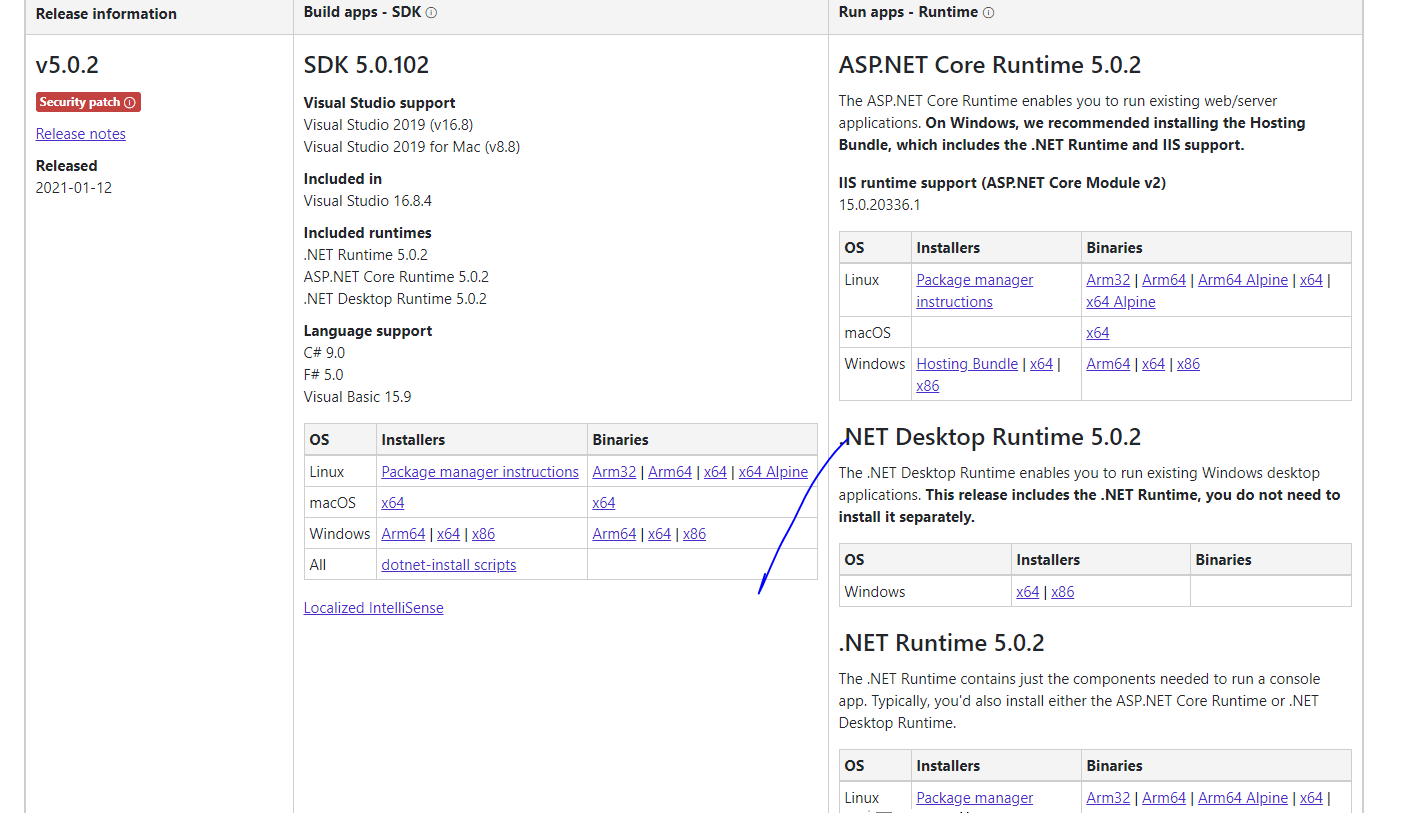Click the Security patch badge
The image size is (1409, 813).
coord(88,102)
